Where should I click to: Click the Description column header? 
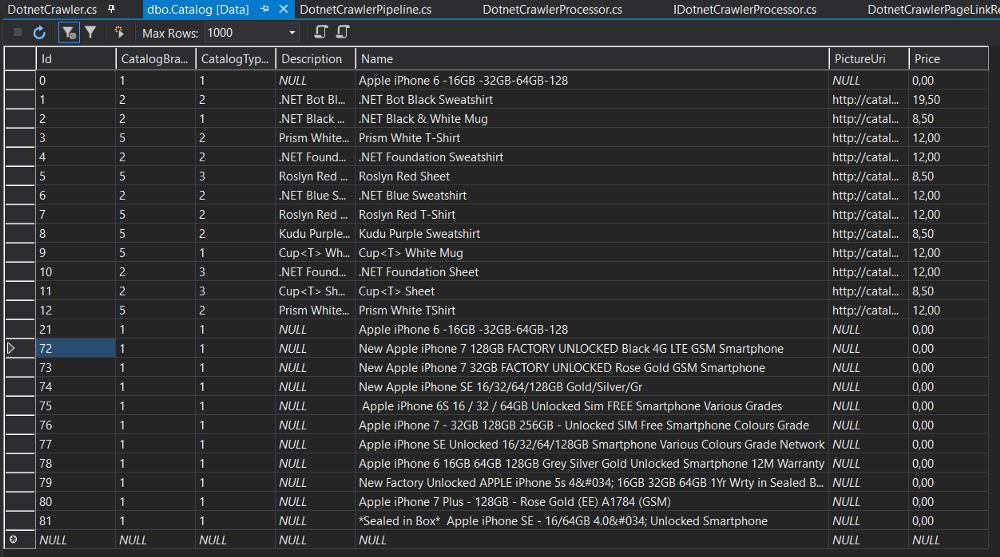coord(315,59)
